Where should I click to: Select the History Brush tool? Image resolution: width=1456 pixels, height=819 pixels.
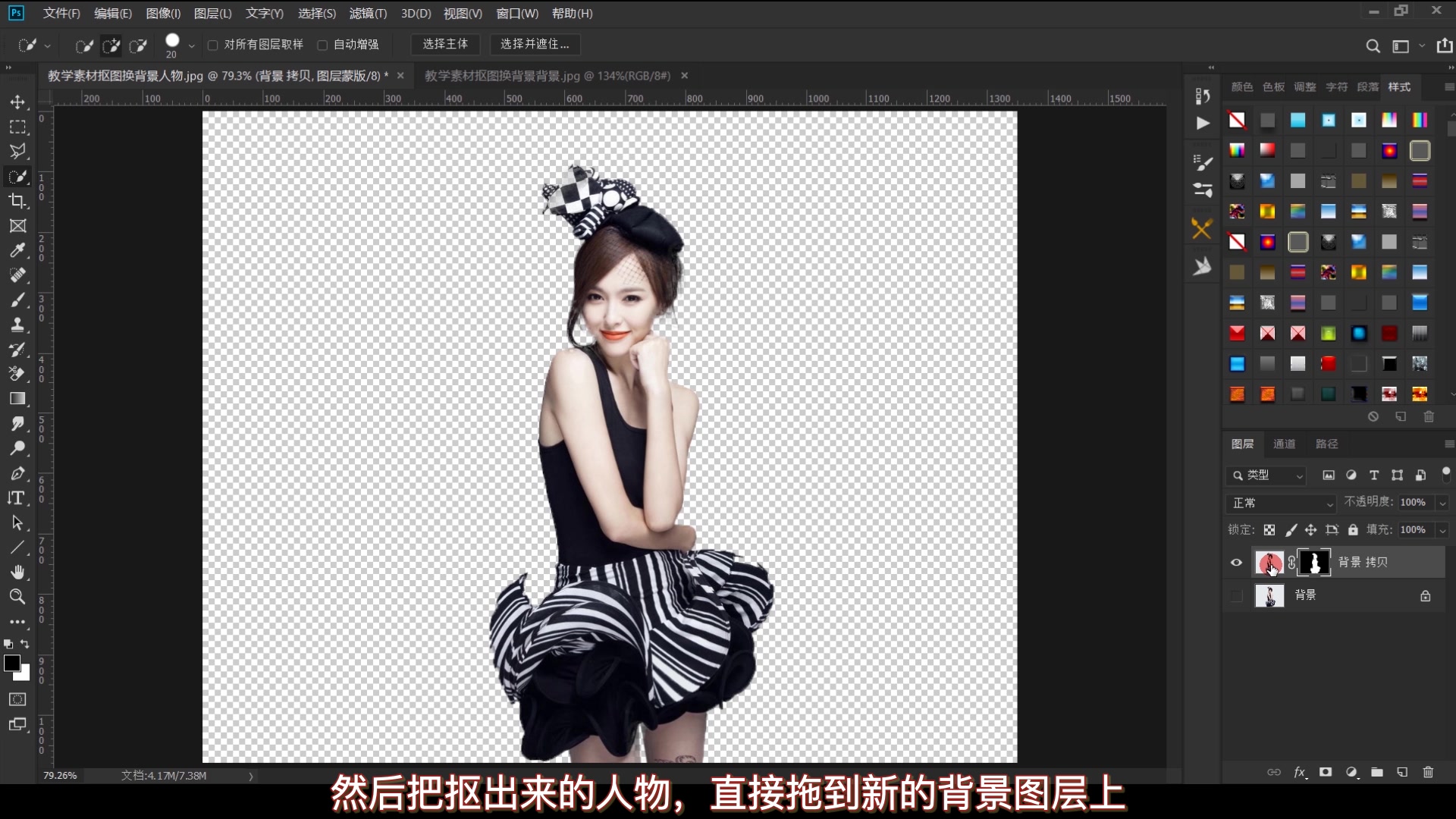click(17, 350)
